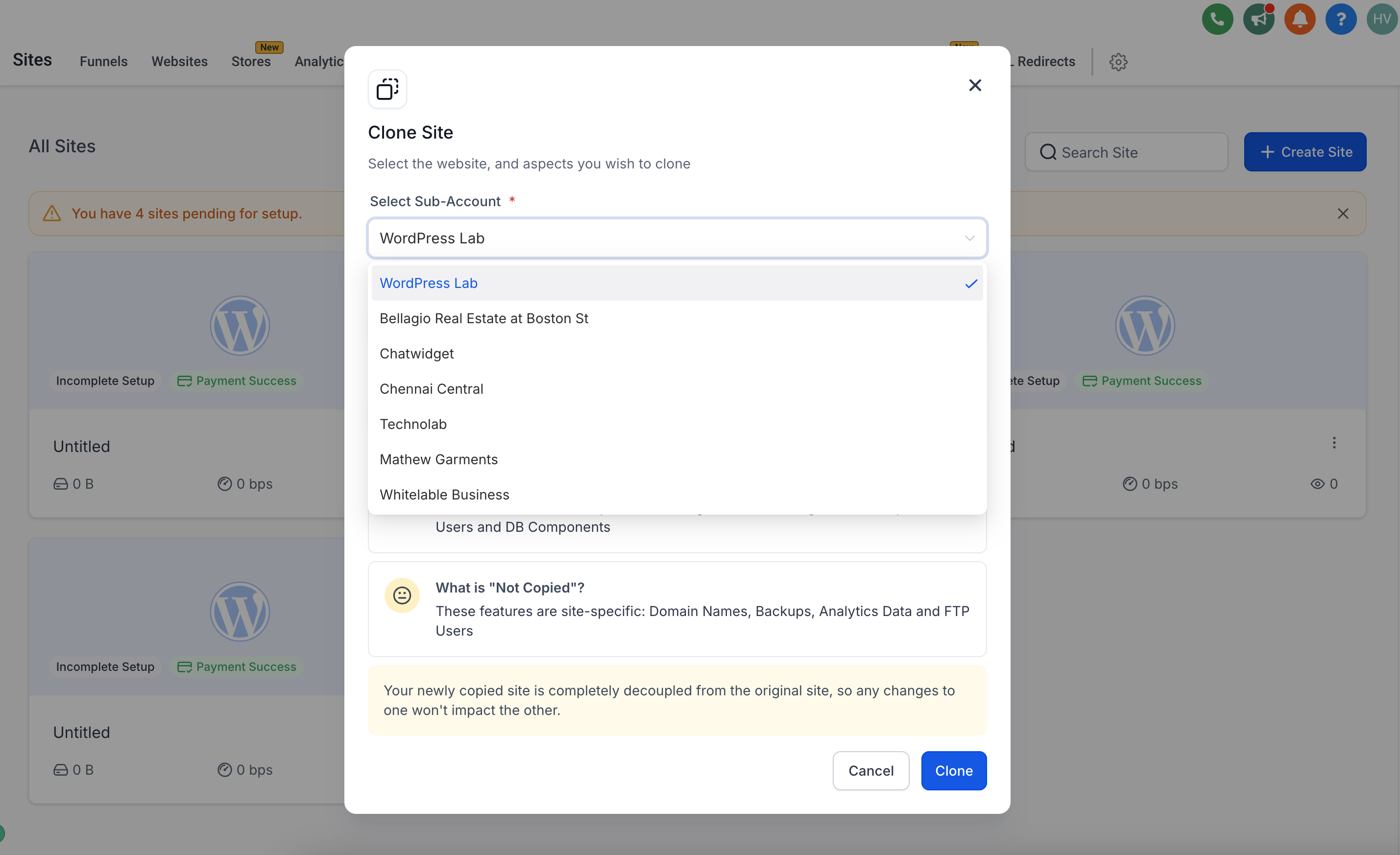The width and height of the screenshot is (1400, 855).
Task: Choose Bellagio Real Estate at Boston St
Action: [x=676, y=318]
